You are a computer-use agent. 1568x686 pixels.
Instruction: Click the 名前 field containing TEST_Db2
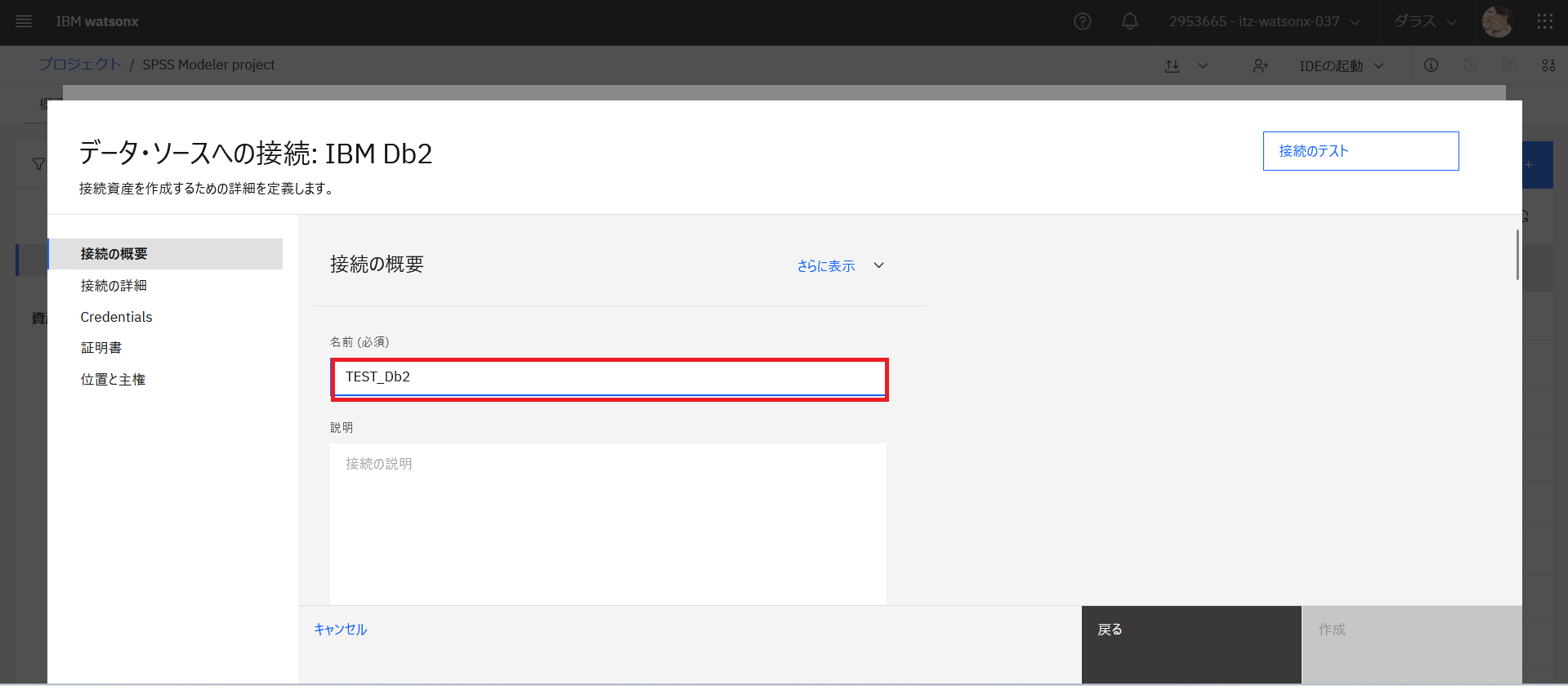pos(609,377)
